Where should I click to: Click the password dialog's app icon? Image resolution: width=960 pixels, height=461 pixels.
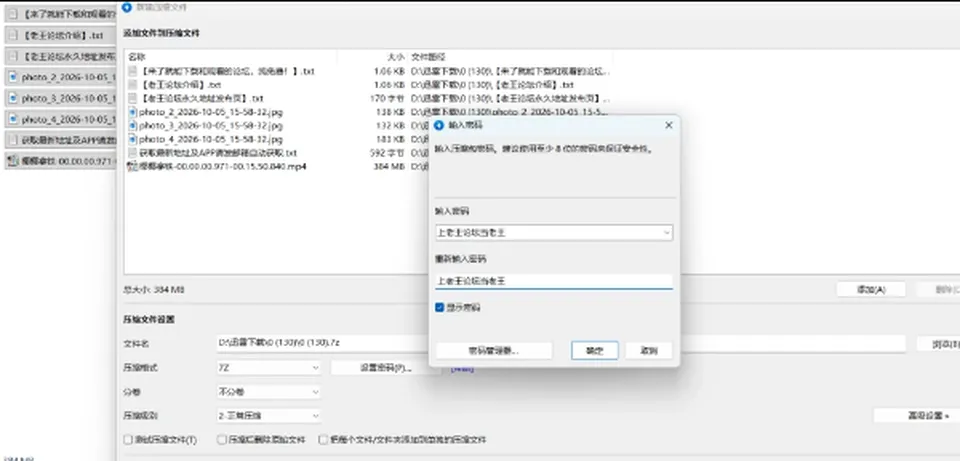point(438,125)
